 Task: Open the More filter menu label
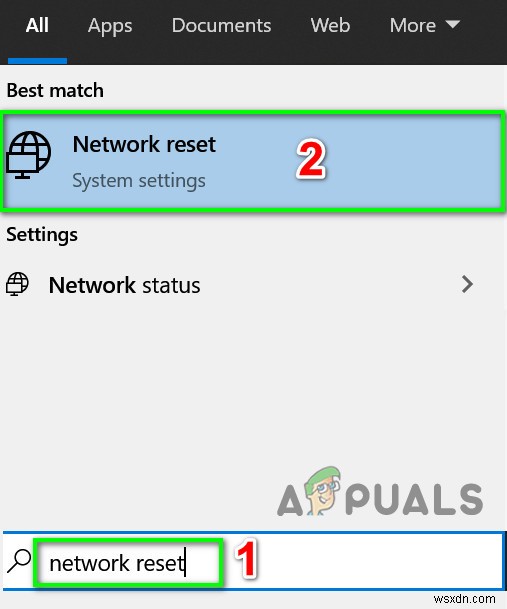tap(413, 26)
